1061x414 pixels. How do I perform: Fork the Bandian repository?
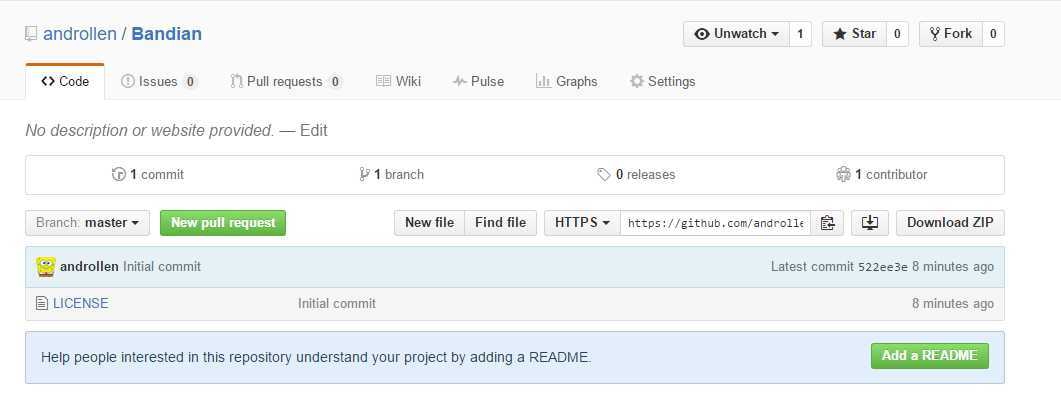click(951, 34)
